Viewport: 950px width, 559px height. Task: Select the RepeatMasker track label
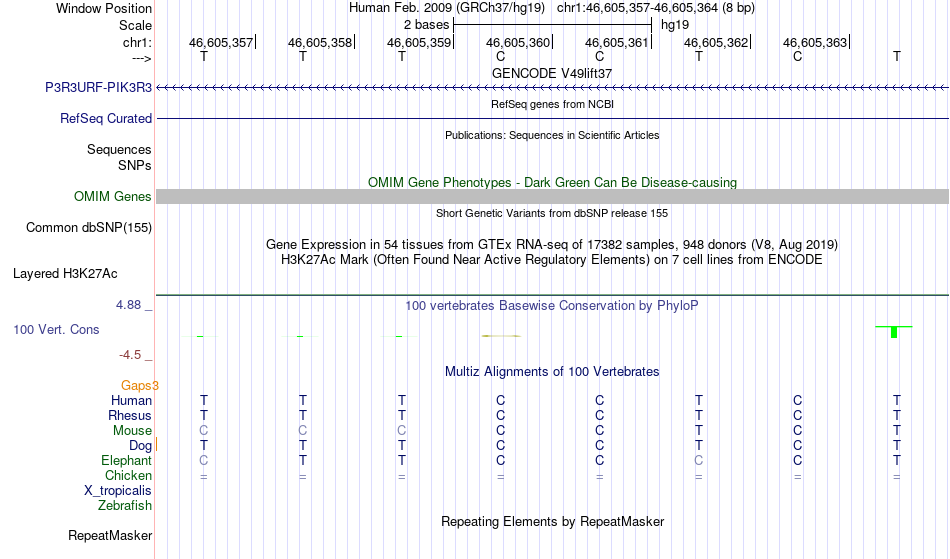(110, 535)
